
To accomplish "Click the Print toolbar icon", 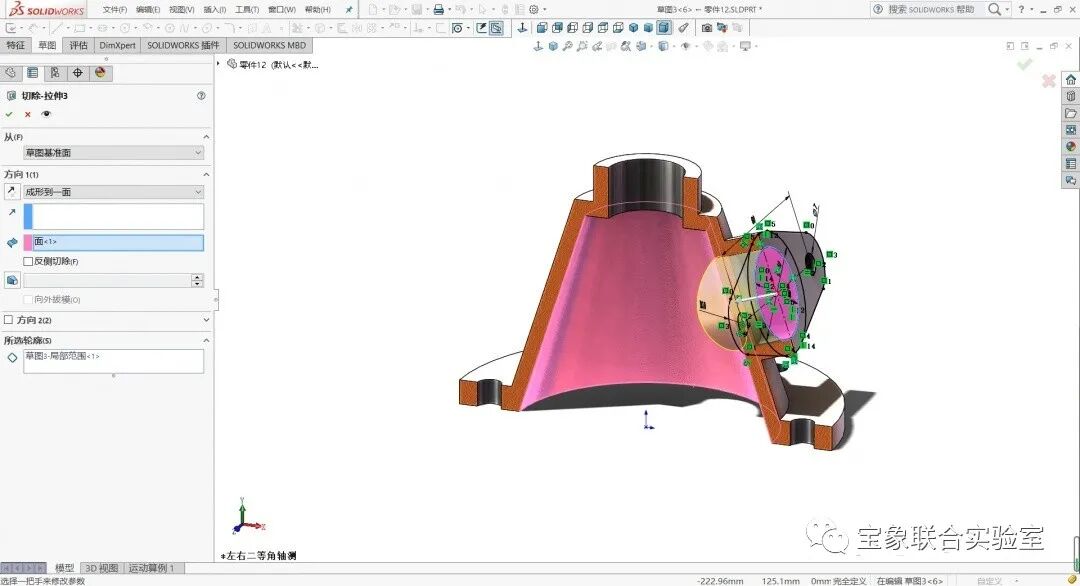I will [438, 10].
